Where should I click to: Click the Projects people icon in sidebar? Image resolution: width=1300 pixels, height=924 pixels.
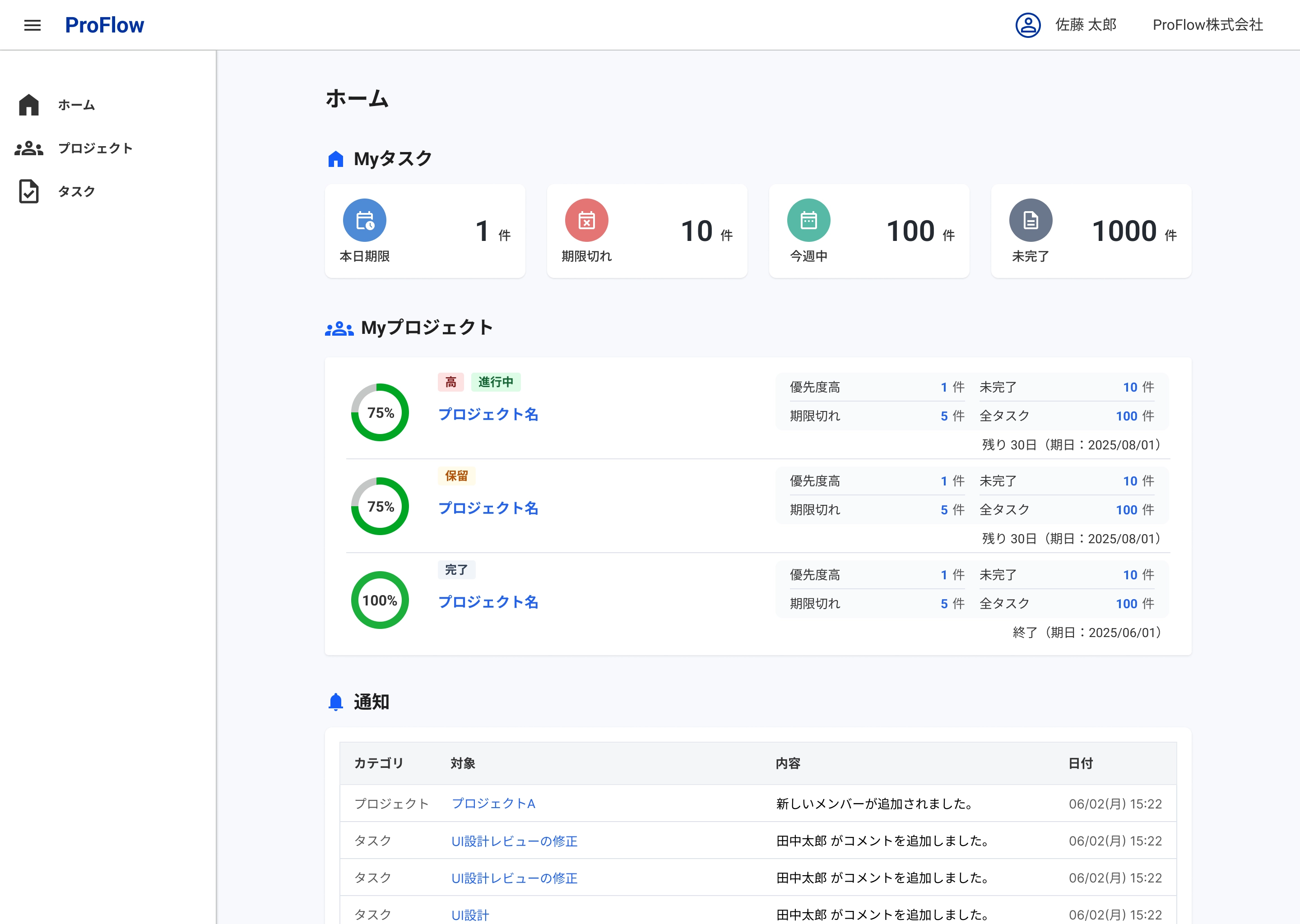click(x=28, y=148)
